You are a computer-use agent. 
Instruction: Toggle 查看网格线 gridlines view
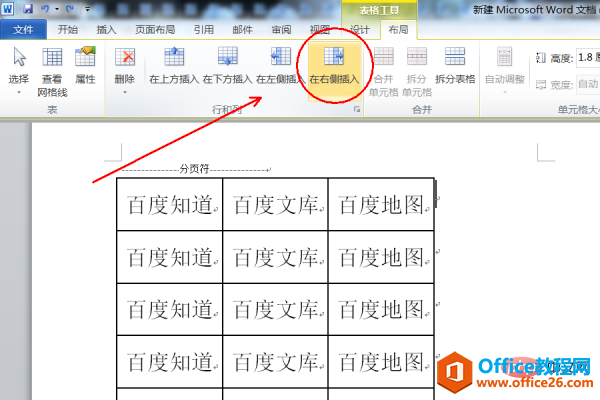click(52, 71)
